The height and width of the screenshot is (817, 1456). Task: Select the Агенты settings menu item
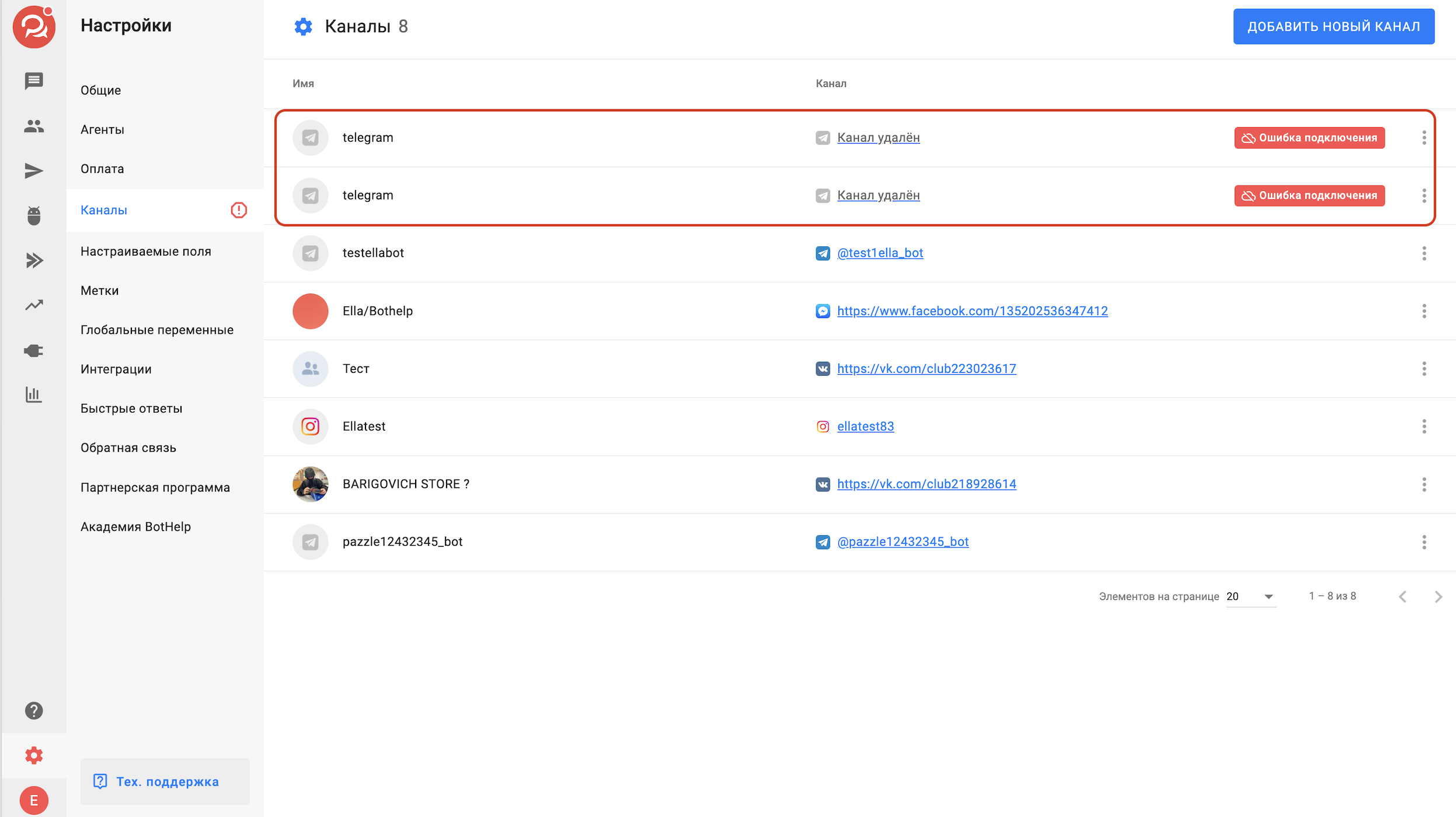click(102, 130)
